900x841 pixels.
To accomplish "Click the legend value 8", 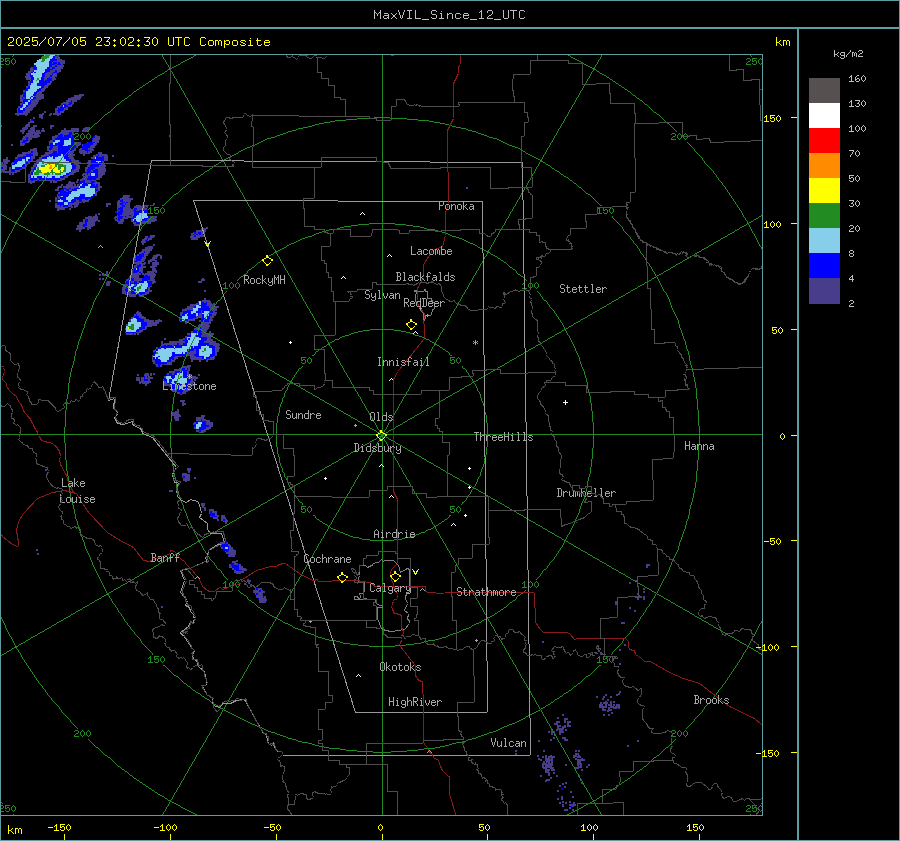I will [x=851, y=253].
